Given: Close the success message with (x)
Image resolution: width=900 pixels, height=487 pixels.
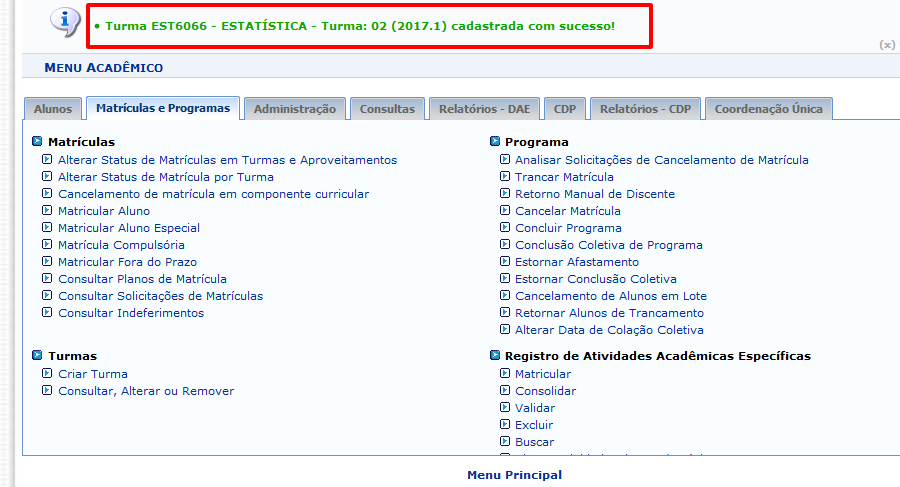Looking at the screenshot, I should click(886, 45).
